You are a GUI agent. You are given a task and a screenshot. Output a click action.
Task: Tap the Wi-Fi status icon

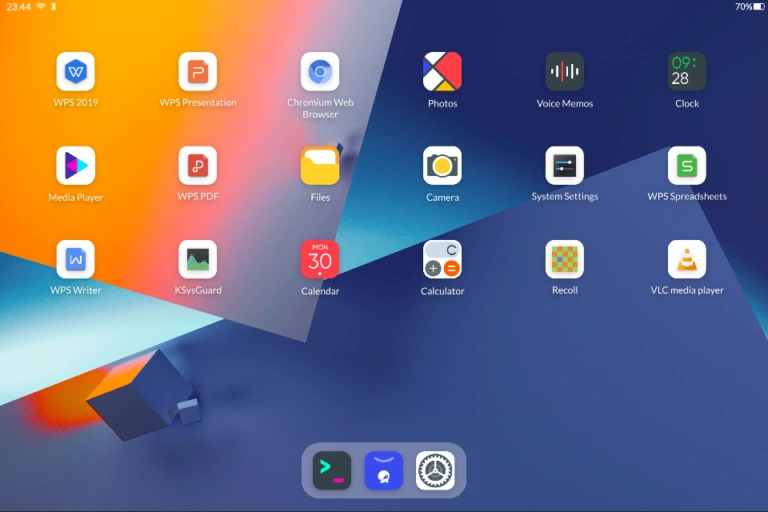pos(41,6)
